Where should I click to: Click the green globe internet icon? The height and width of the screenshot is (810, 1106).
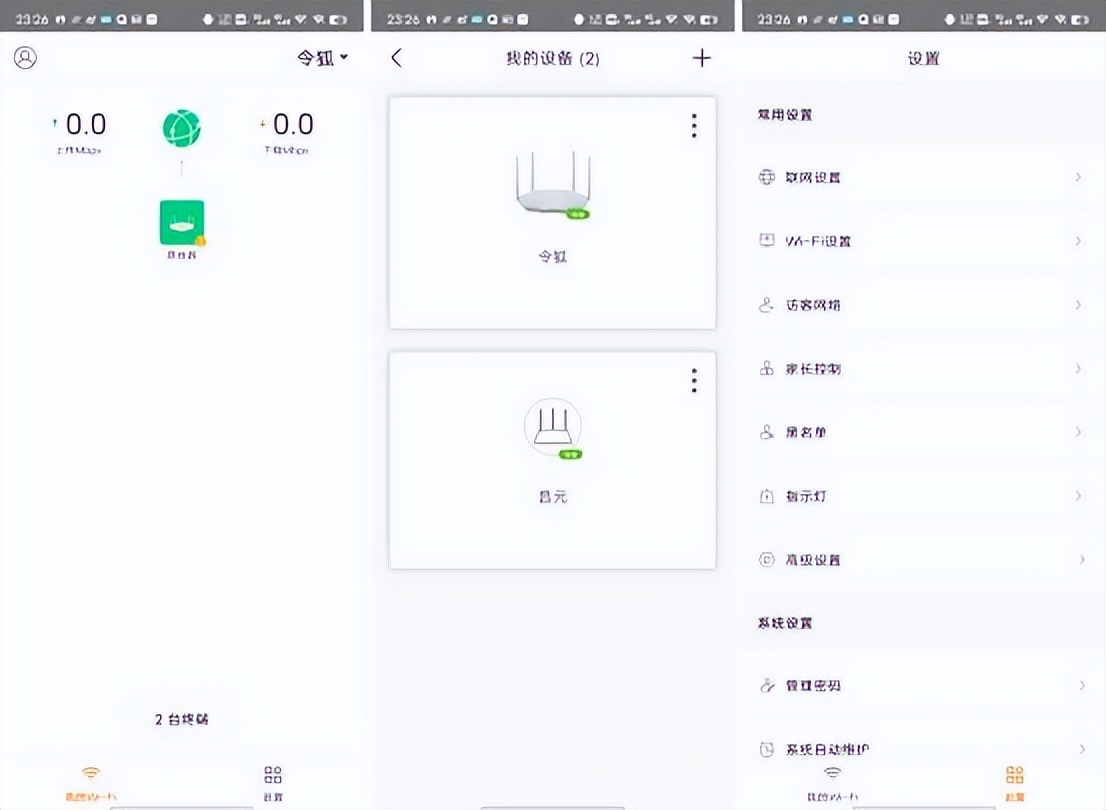coord(181,127)
